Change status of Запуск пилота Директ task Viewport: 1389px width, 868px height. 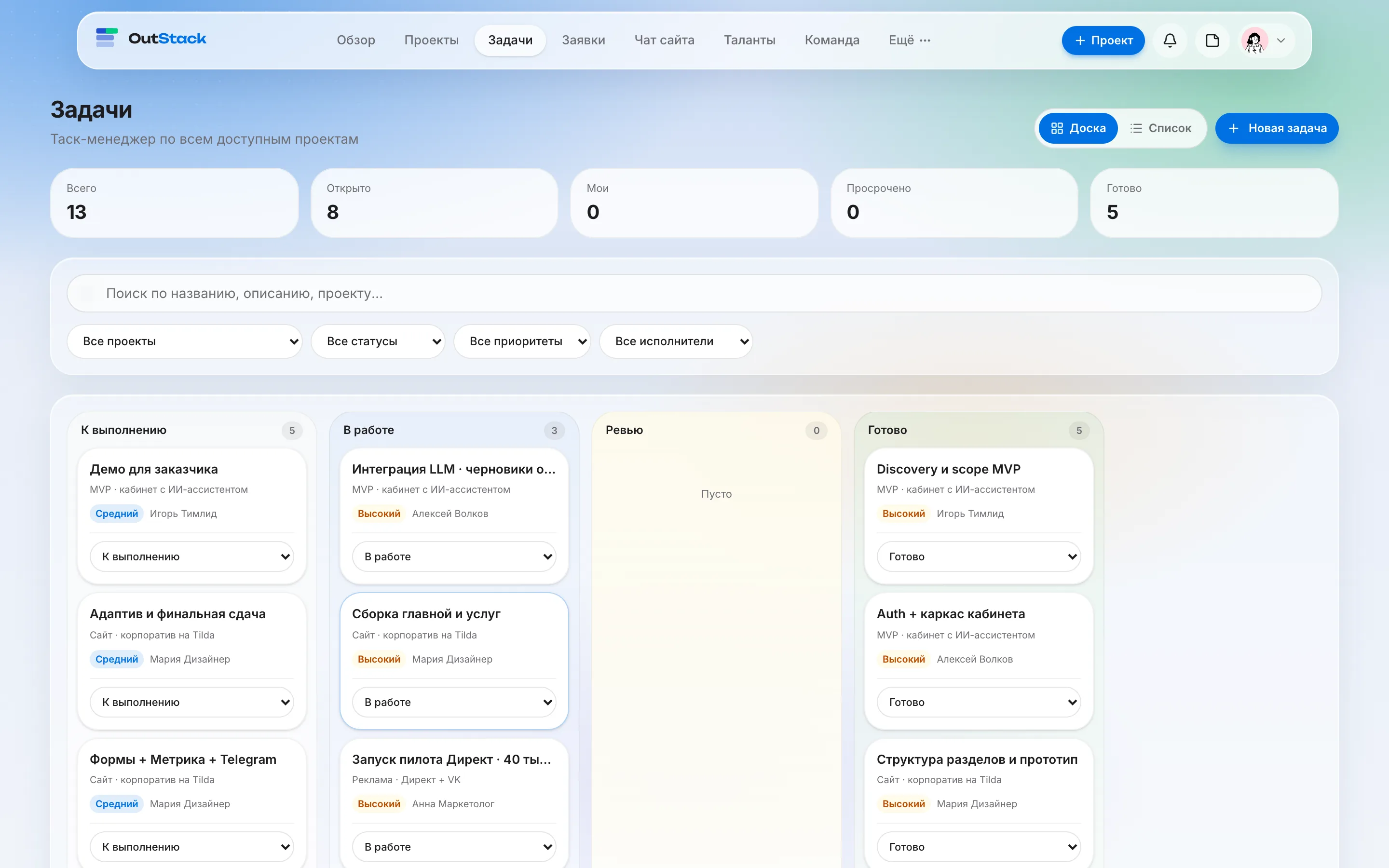coord(454,847)
